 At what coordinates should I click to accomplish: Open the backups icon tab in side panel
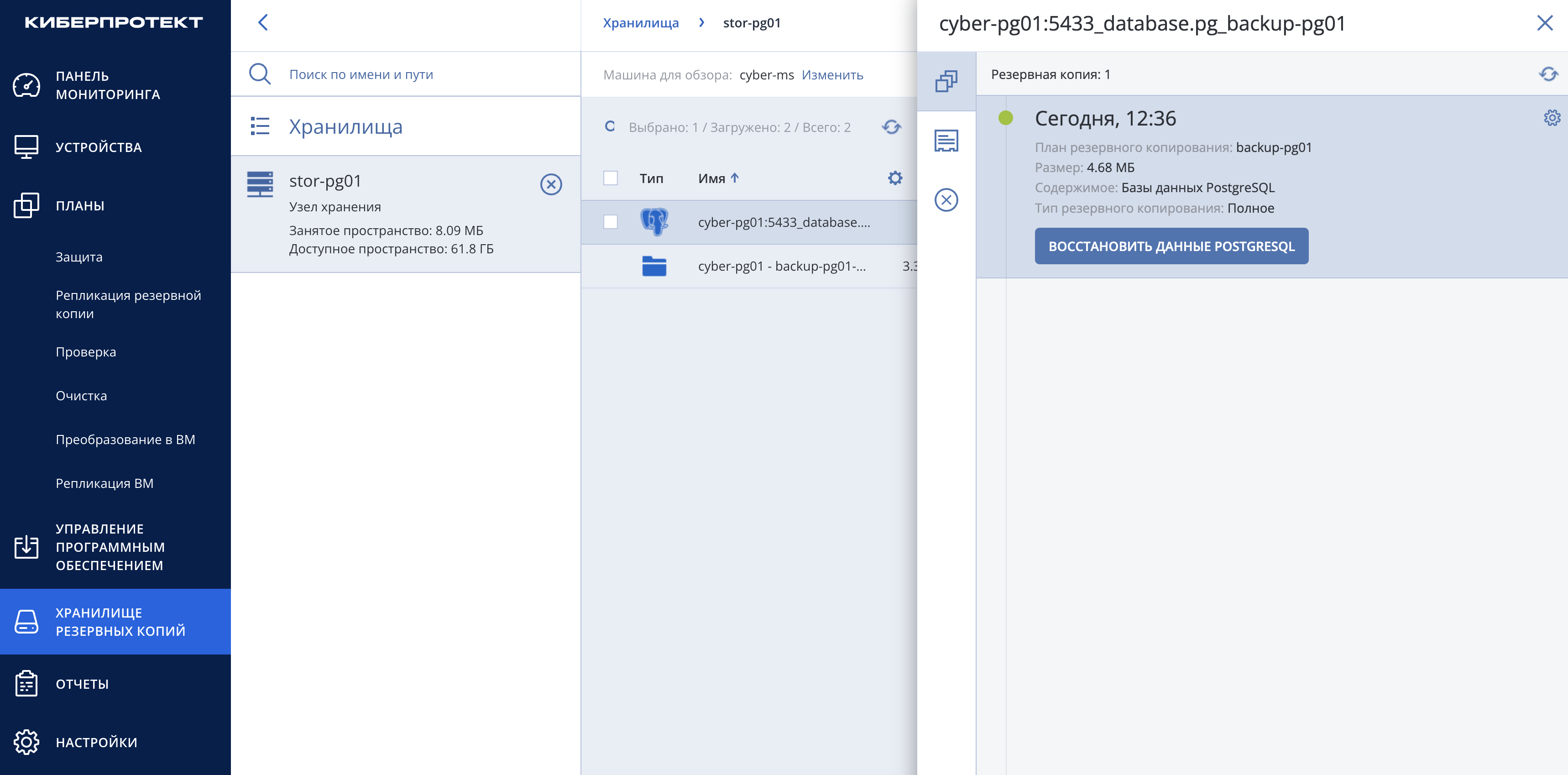[946, 81]
